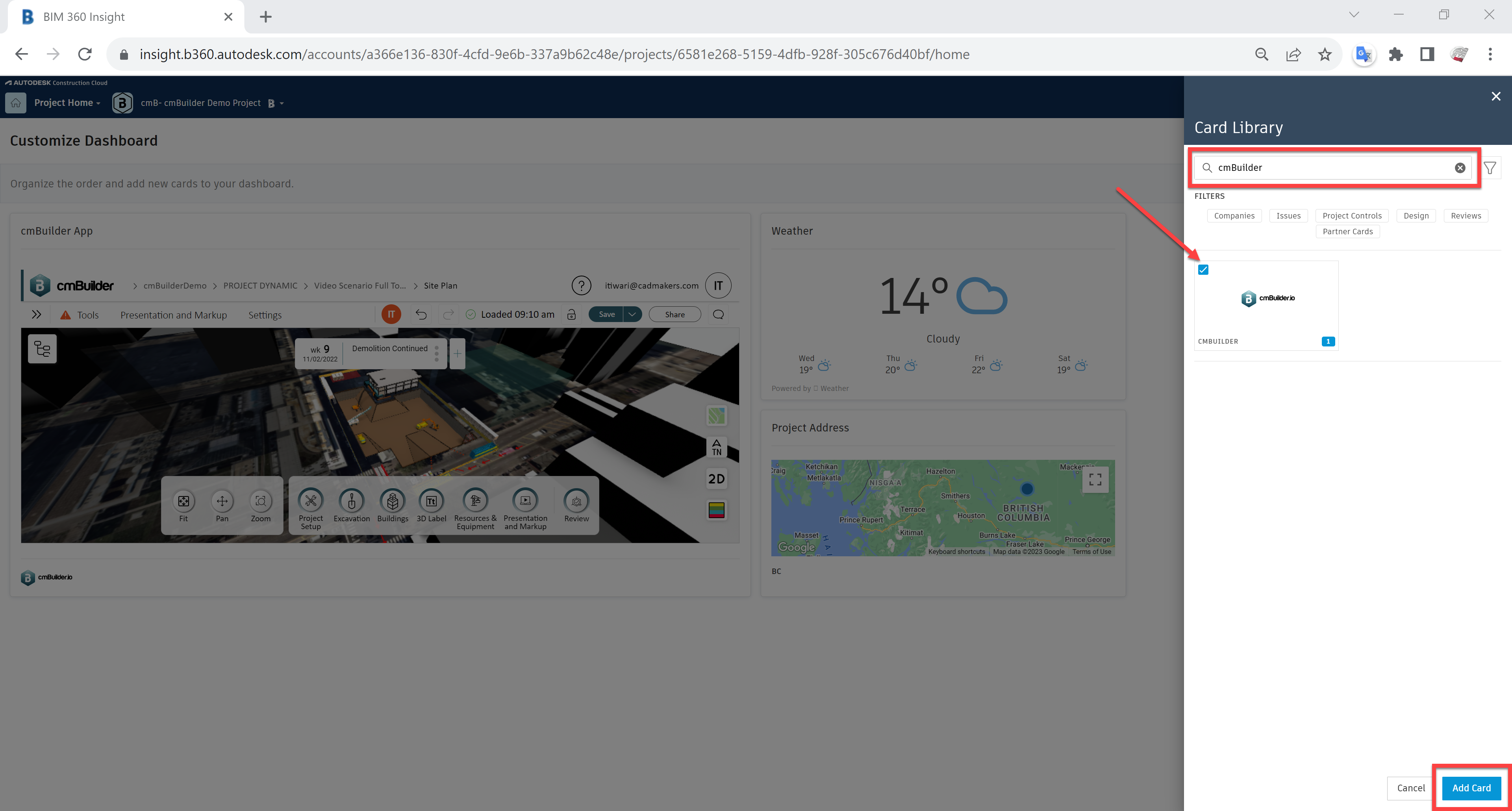Open the Presentation and Markup menu

[x=173, y=315]
